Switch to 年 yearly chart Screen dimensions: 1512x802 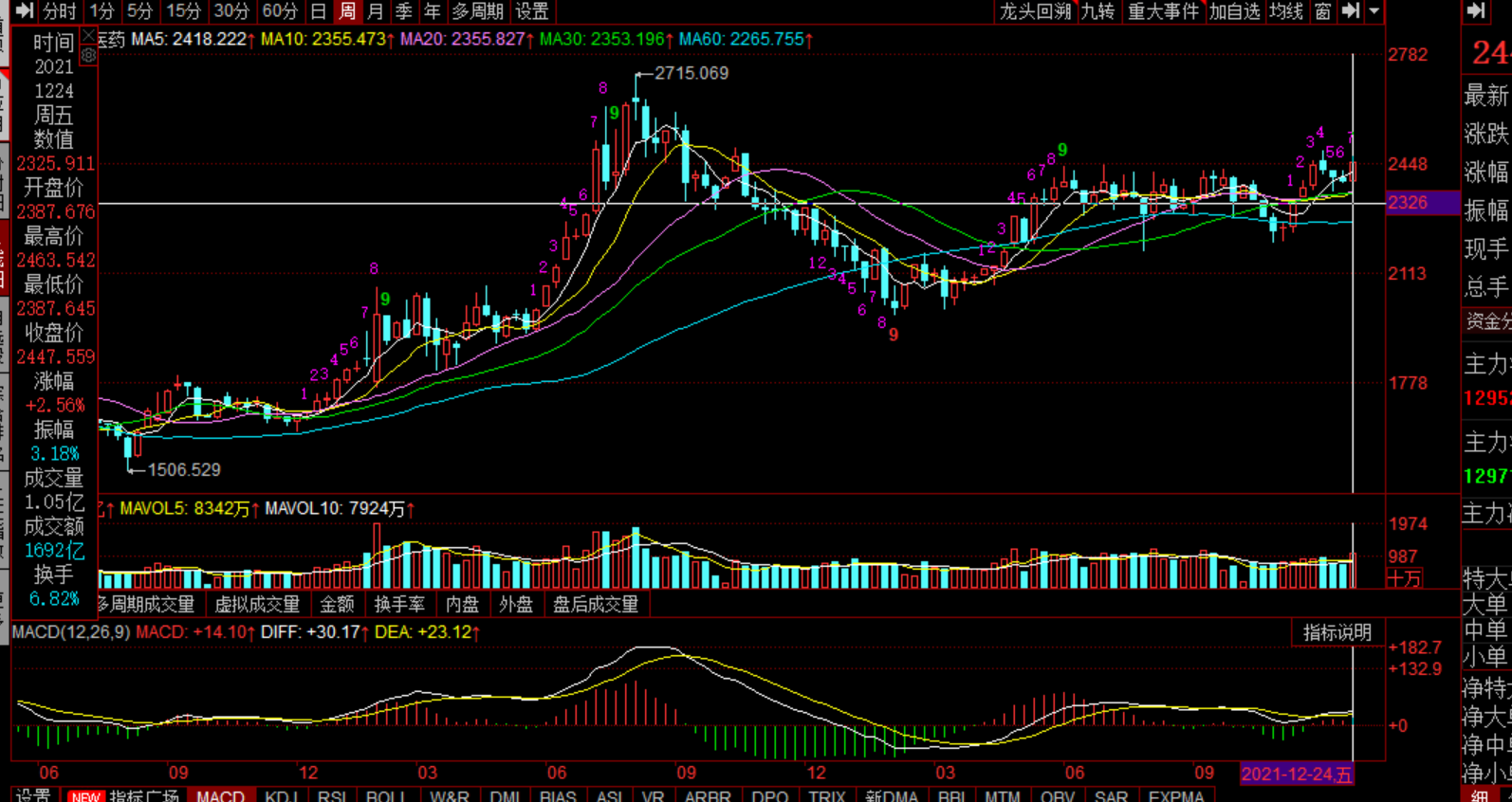pos(433,11)
